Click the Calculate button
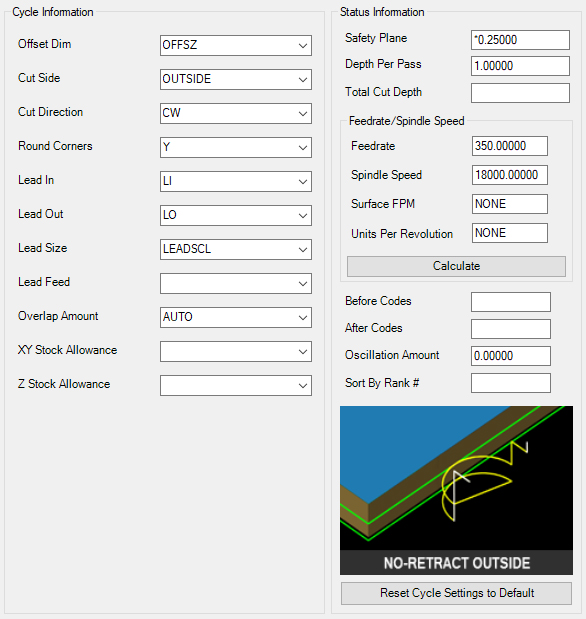Viewport: 586px width, 619px height. pyautogui.click(x=456, y=266)
